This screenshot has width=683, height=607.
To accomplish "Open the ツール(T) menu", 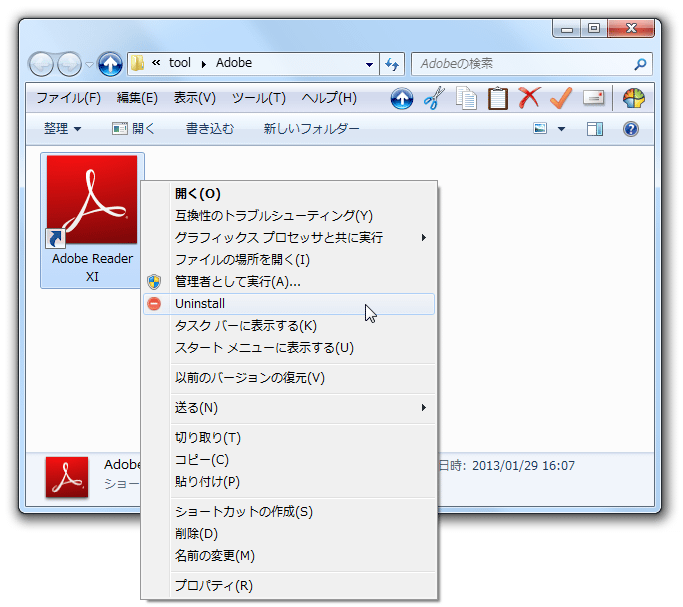I will [x=259, y=98].
